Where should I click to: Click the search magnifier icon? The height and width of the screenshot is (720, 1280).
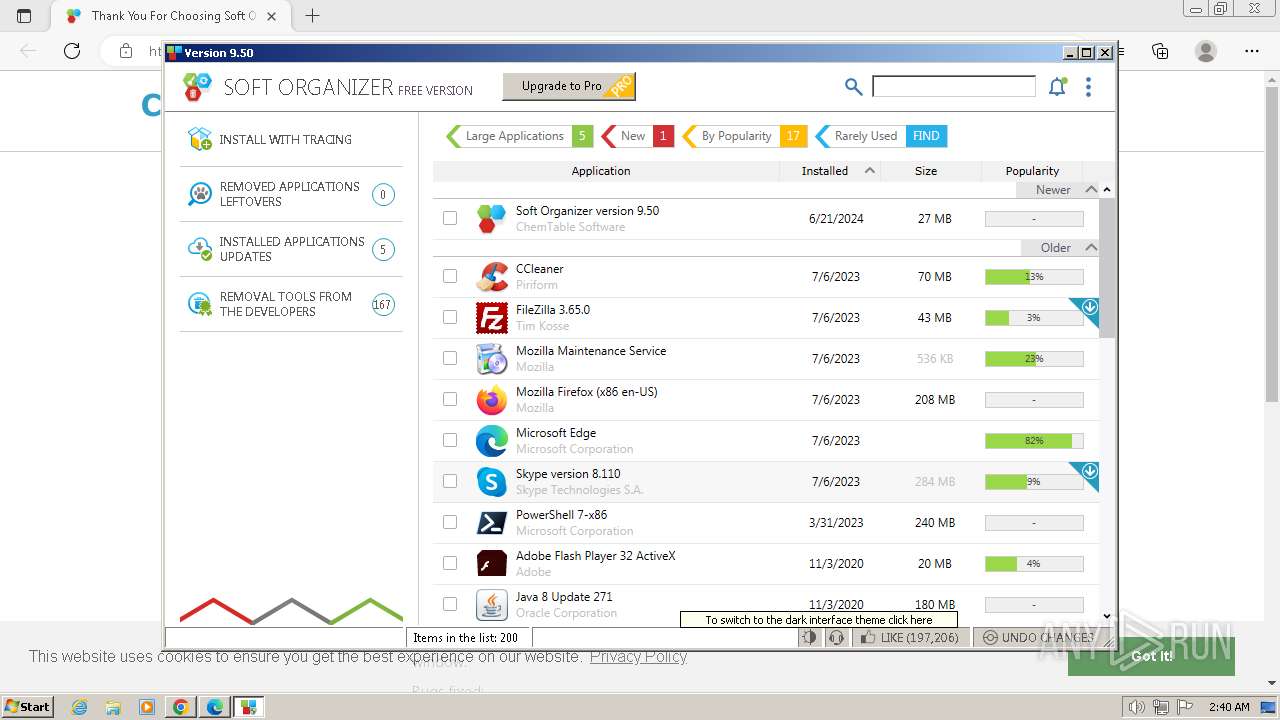pyautogui.click(x=853, y=87)
